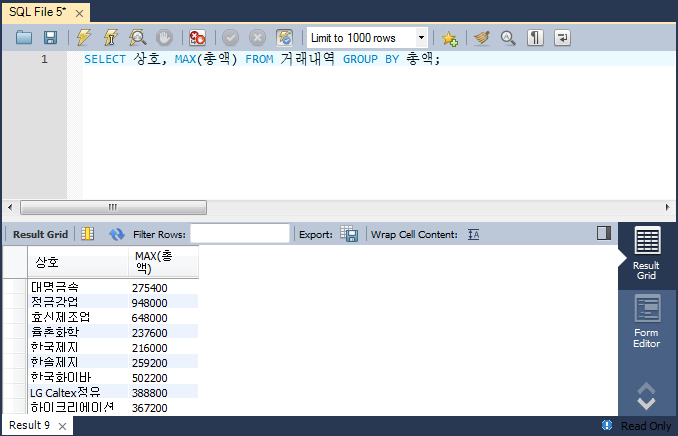
Task: Save the script with the floppy disk icon
Action: pos(50,38)
